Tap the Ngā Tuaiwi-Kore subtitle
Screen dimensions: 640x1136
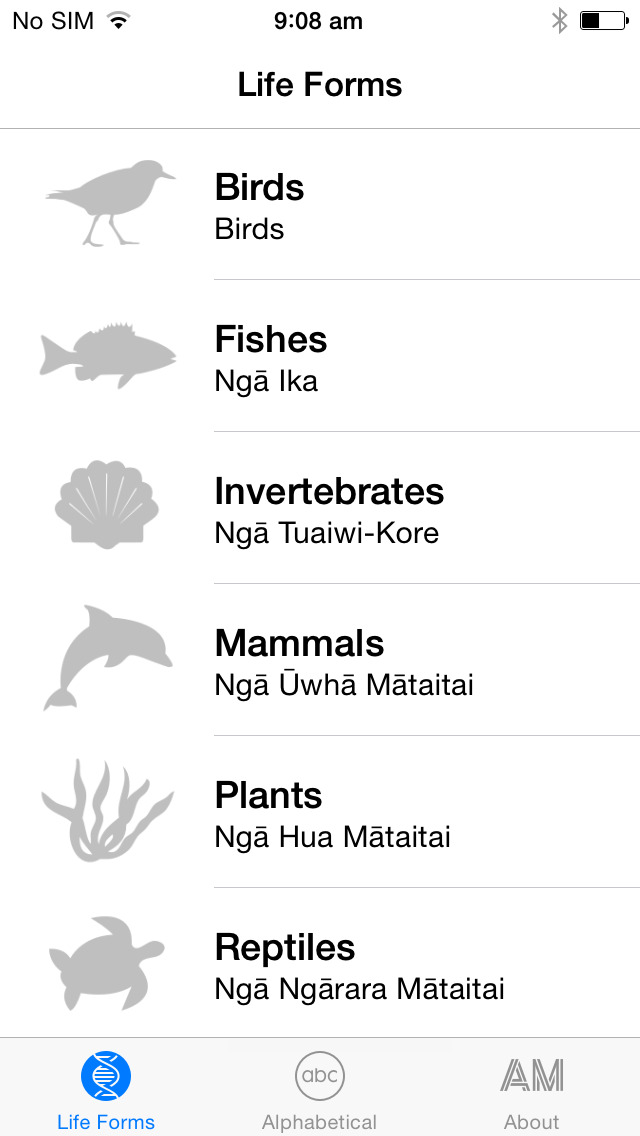[x=327, y=533]
